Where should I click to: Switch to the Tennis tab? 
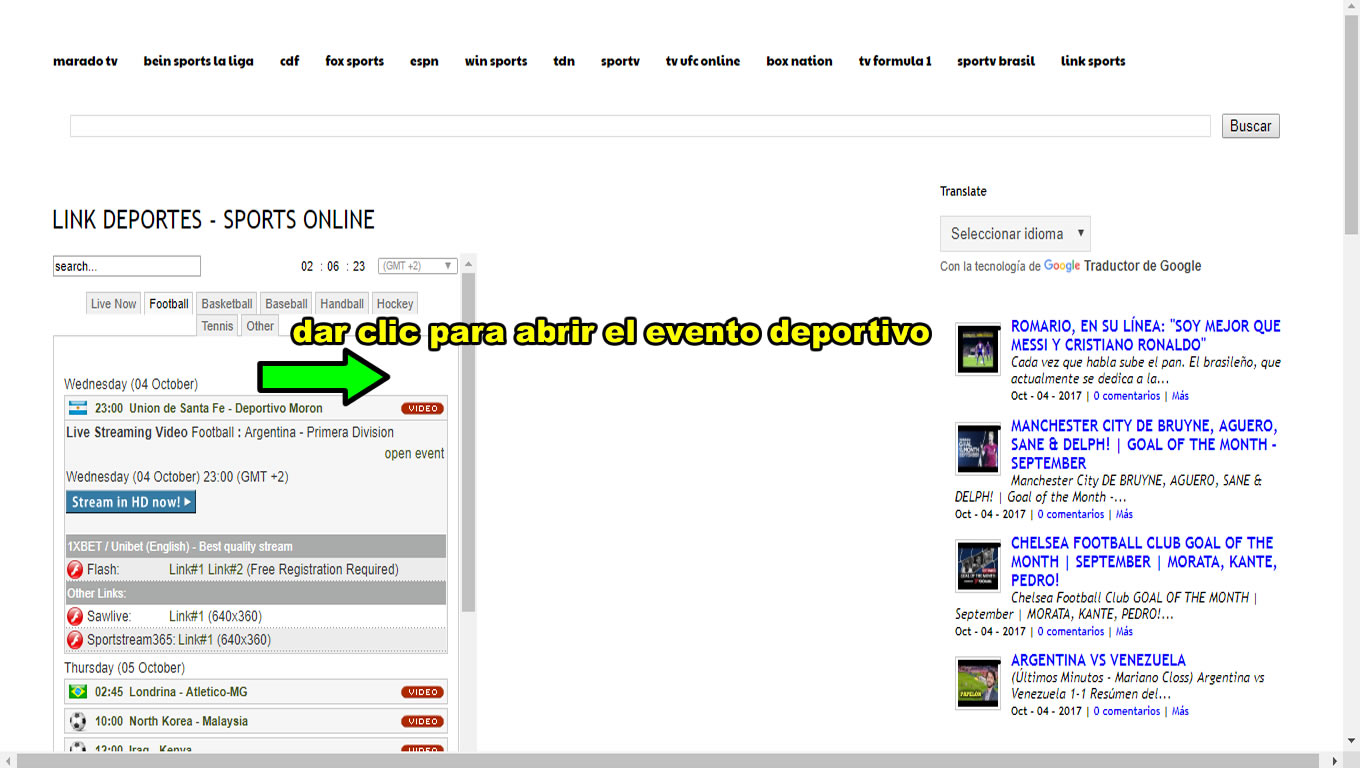click(217, 326)
